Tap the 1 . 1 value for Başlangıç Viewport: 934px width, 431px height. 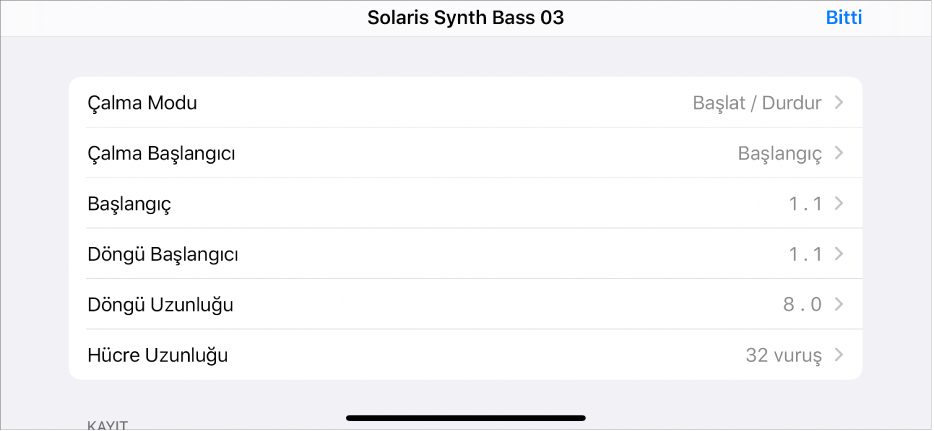pos(805,204)
